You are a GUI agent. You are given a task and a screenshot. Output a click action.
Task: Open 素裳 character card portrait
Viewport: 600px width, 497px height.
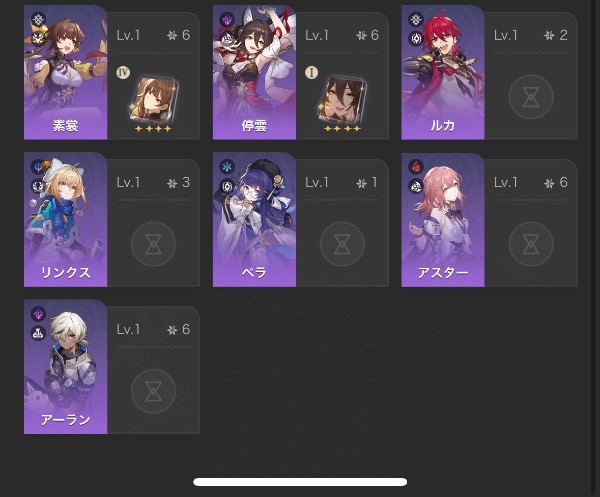(65, 72)
